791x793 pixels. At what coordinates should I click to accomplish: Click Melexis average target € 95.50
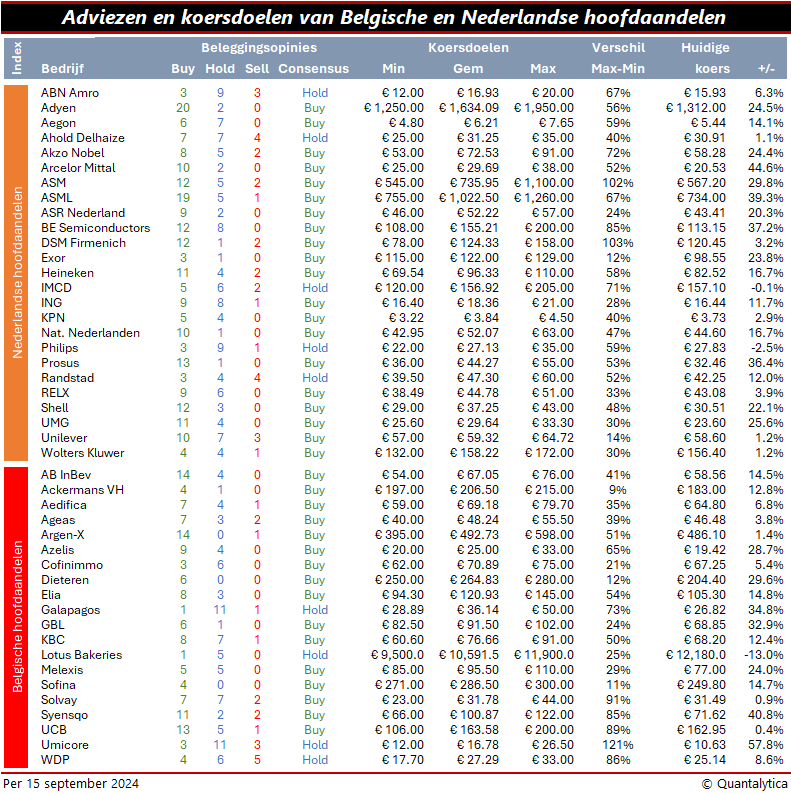click(x=477, y=670)
